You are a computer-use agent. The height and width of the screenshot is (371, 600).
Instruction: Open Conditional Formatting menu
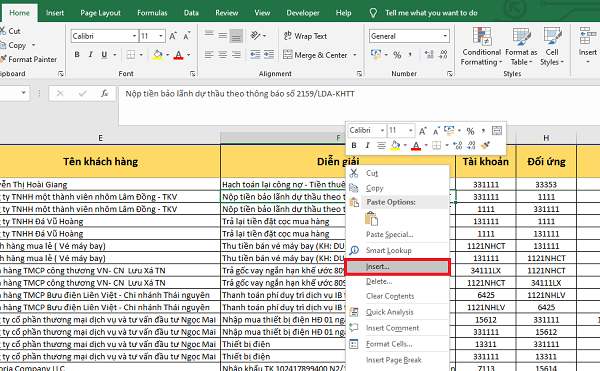point(481,46)
